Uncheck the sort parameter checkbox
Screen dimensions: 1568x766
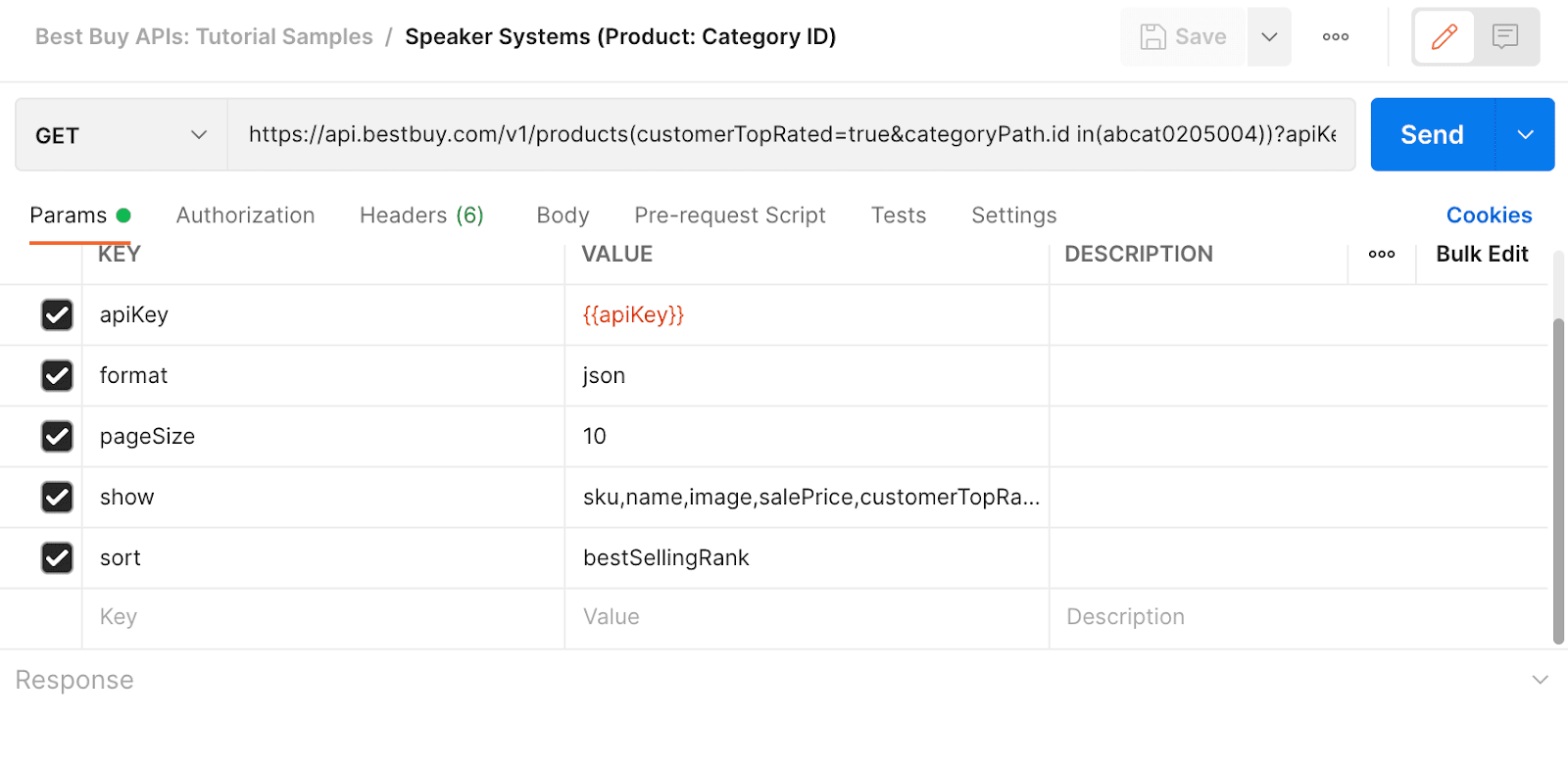pyautogui.click(x=57, y=558)
